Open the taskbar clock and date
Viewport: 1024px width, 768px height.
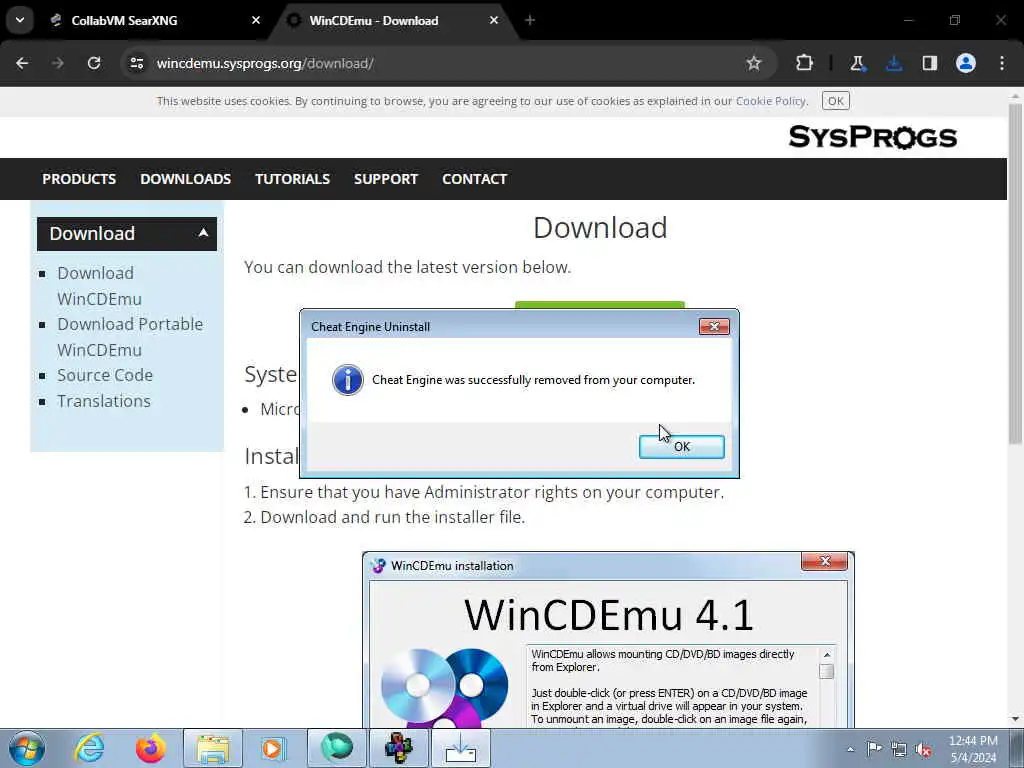tap(973, 749)
